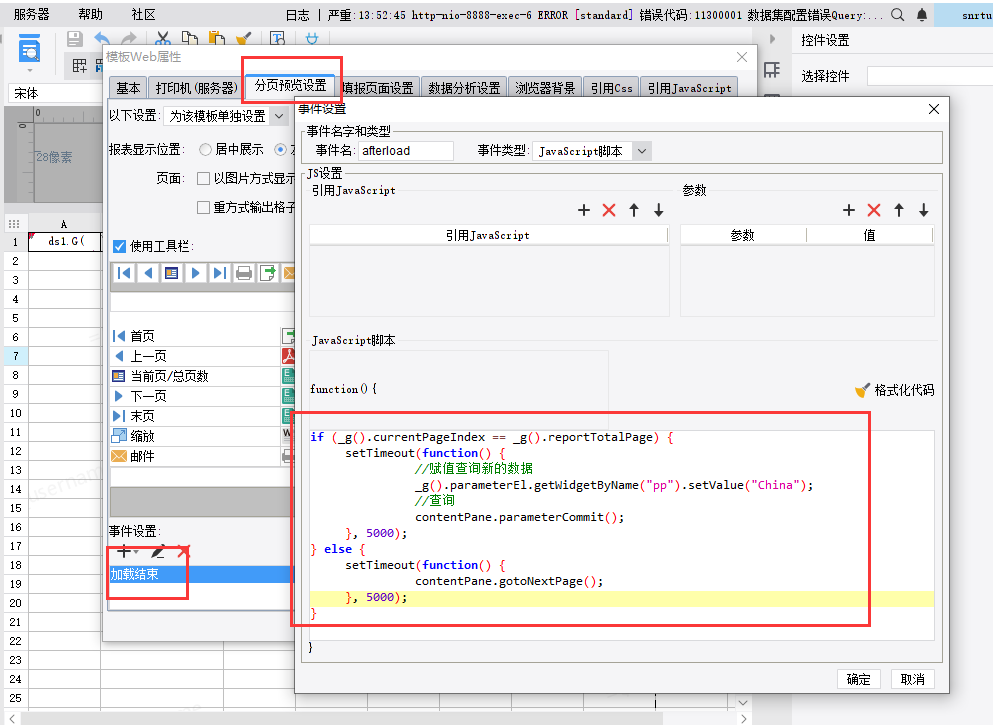
Task: Switch to 分页预览设置 tab
Action: 291,85
